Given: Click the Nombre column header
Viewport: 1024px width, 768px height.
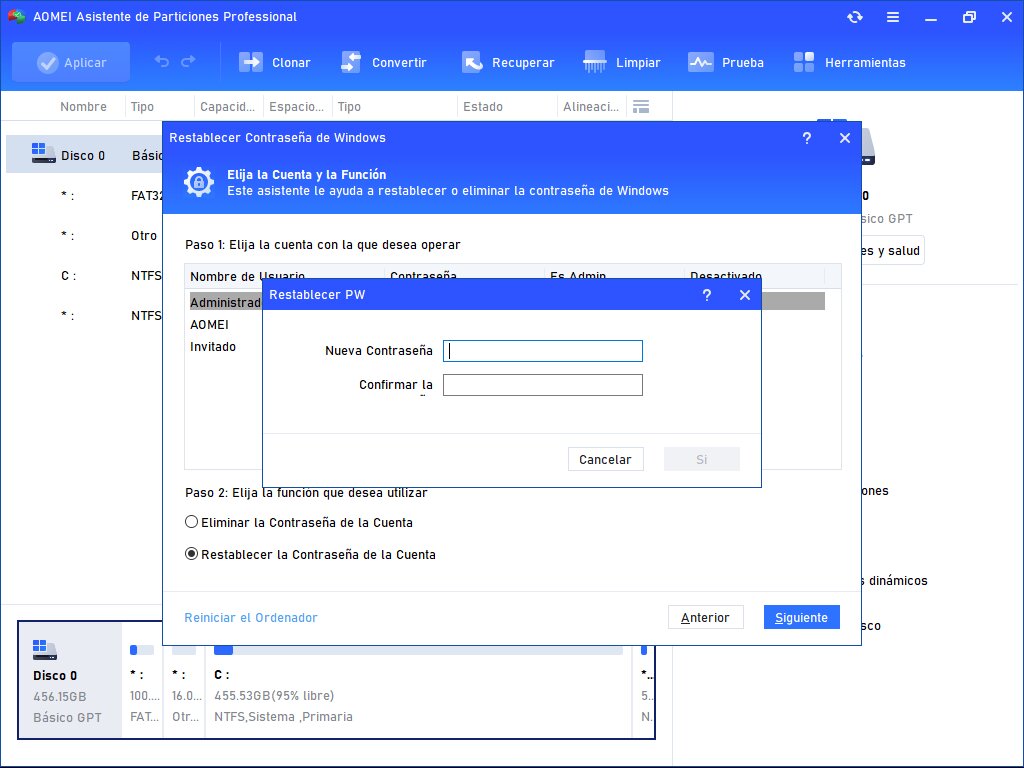Looking at the screenshot, I should (x=84, y=106).
